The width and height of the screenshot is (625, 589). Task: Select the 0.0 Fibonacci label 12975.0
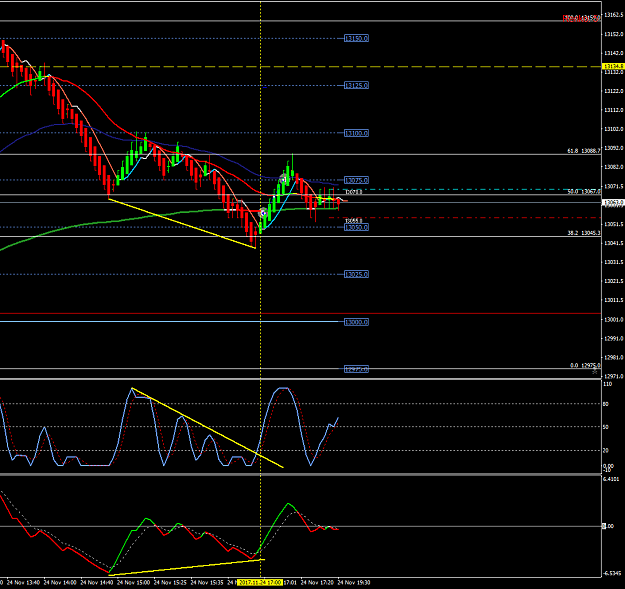coord(585,365)
